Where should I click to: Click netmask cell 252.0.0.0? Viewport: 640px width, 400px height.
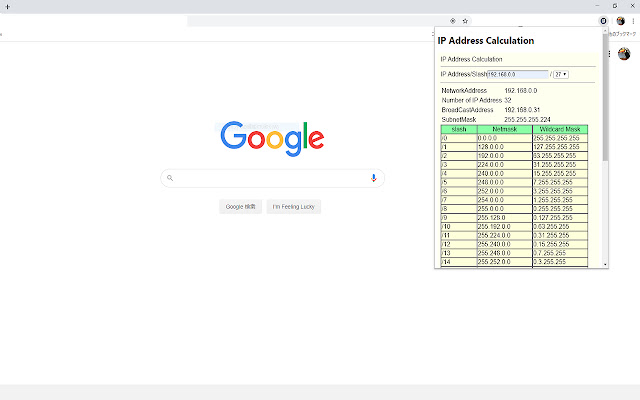(x=505, y=191)
